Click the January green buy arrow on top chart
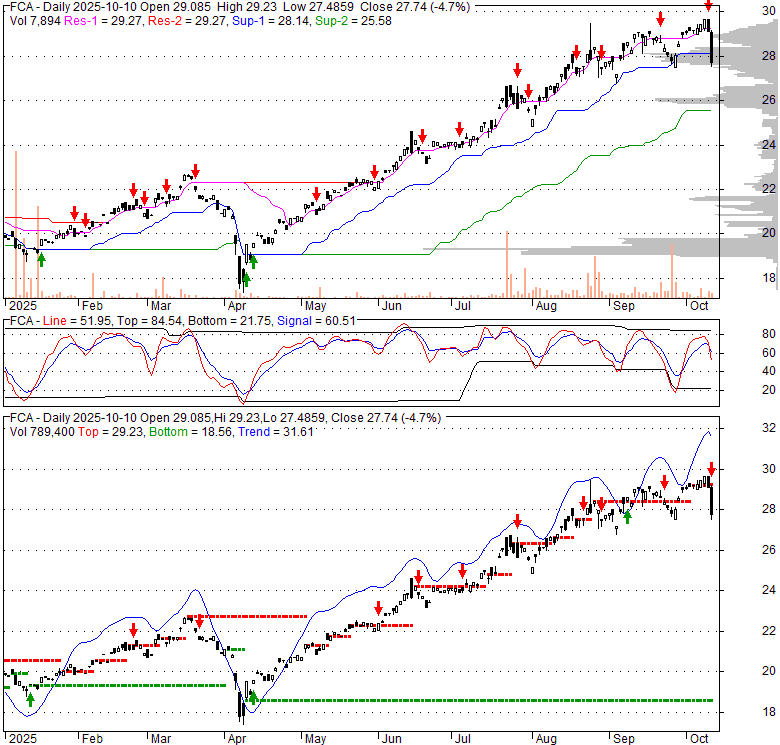The width and height of the screenshot is (780, 745). click(x=41, y=259)
